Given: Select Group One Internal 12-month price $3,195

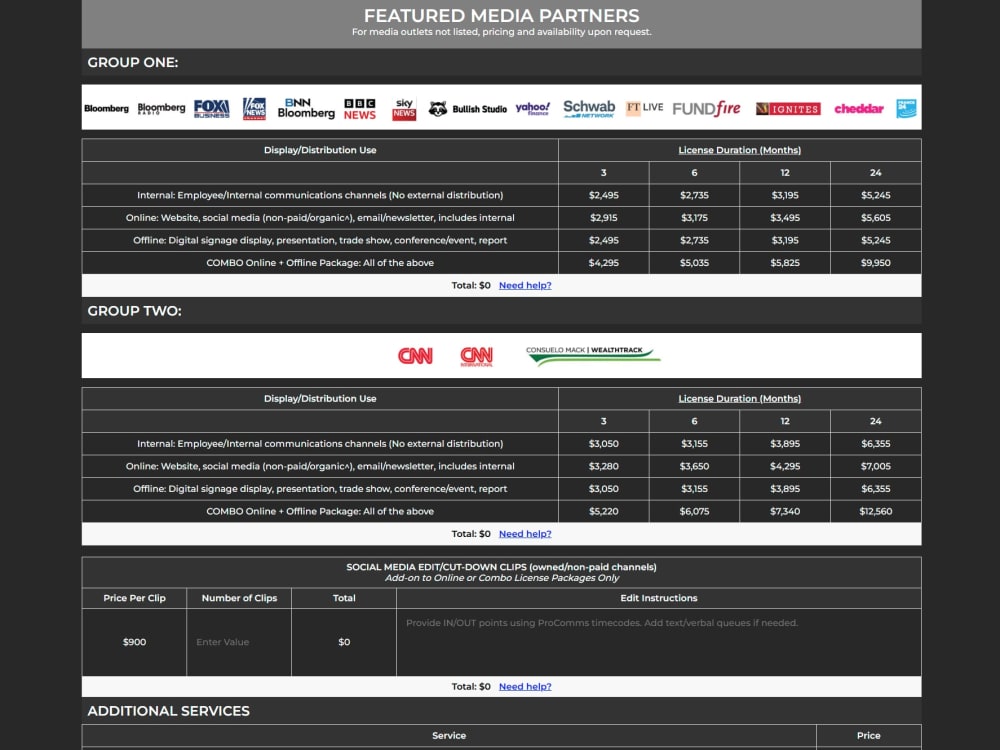Looking at the screenshot, I should [x=785, y=195].
